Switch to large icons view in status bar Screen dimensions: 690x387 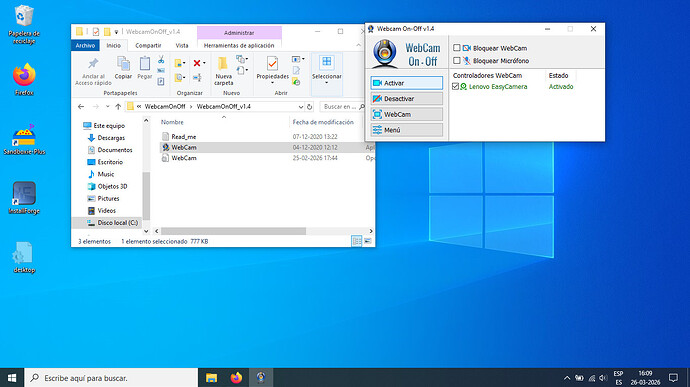(368, 241)
